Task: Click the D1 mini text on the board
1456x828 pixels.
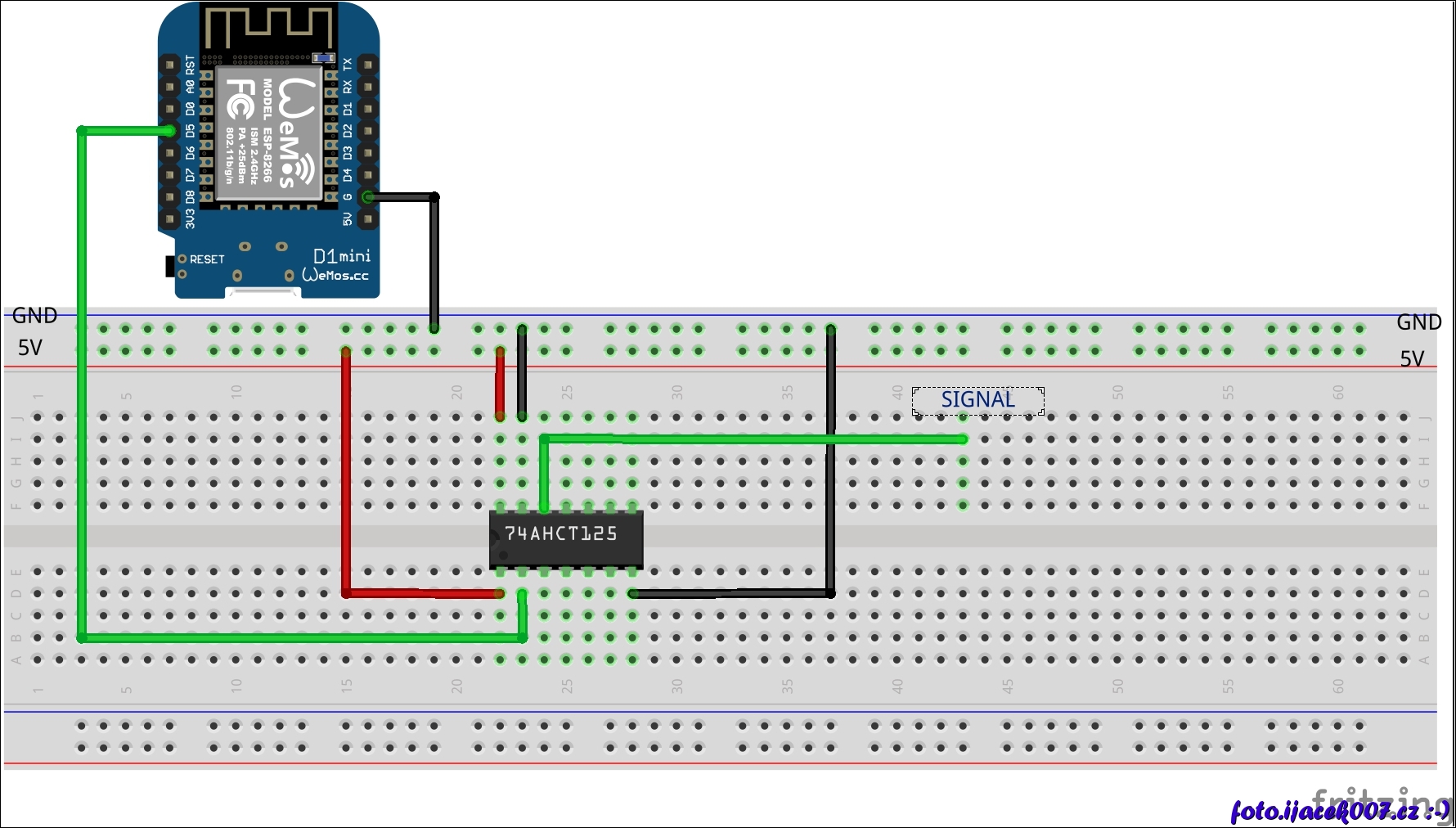Action: tap(341, 256)
